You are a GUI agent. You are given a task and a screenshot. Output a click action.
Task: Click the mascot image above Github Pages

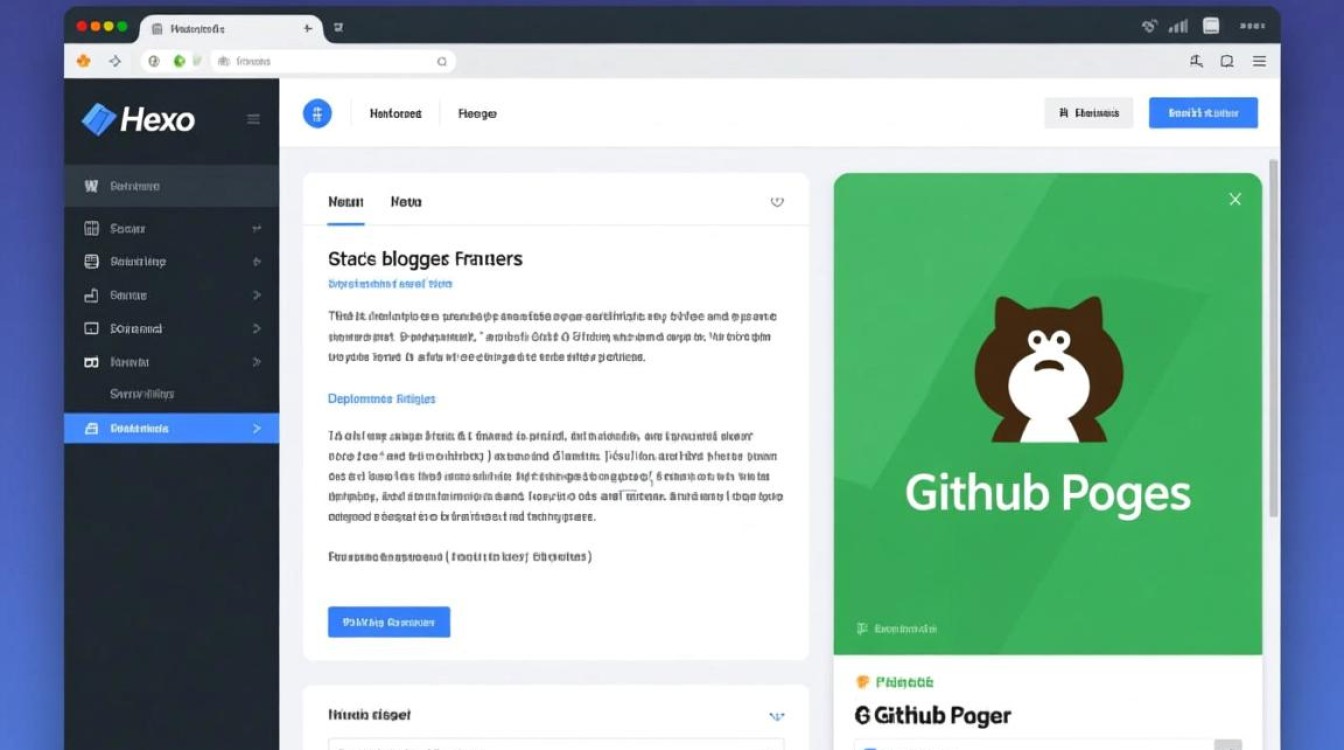(x=1048, y=368)
